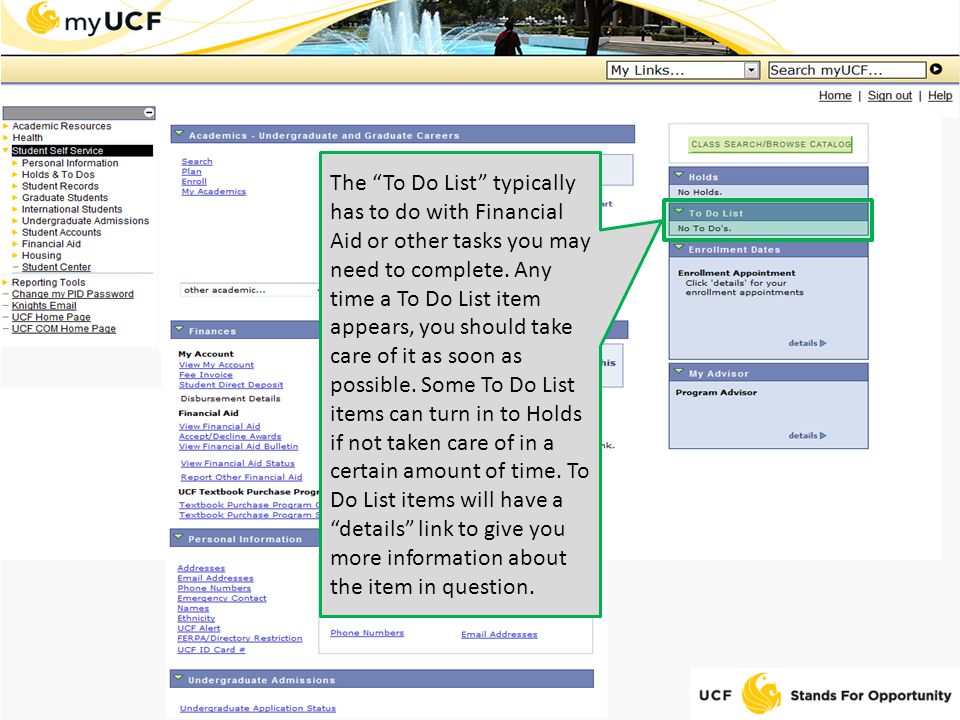Open the UCF Home Page link
960x720 pixels.
[51, 318]
